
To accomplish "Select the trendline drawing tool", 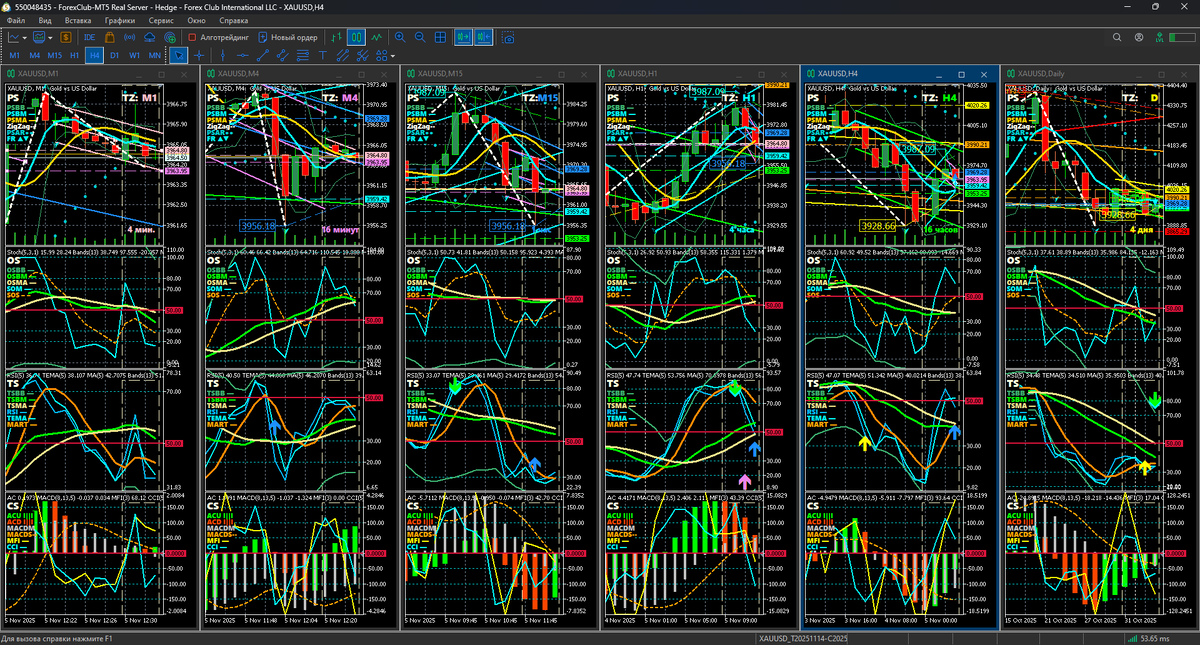I will [x=263, y=55].
